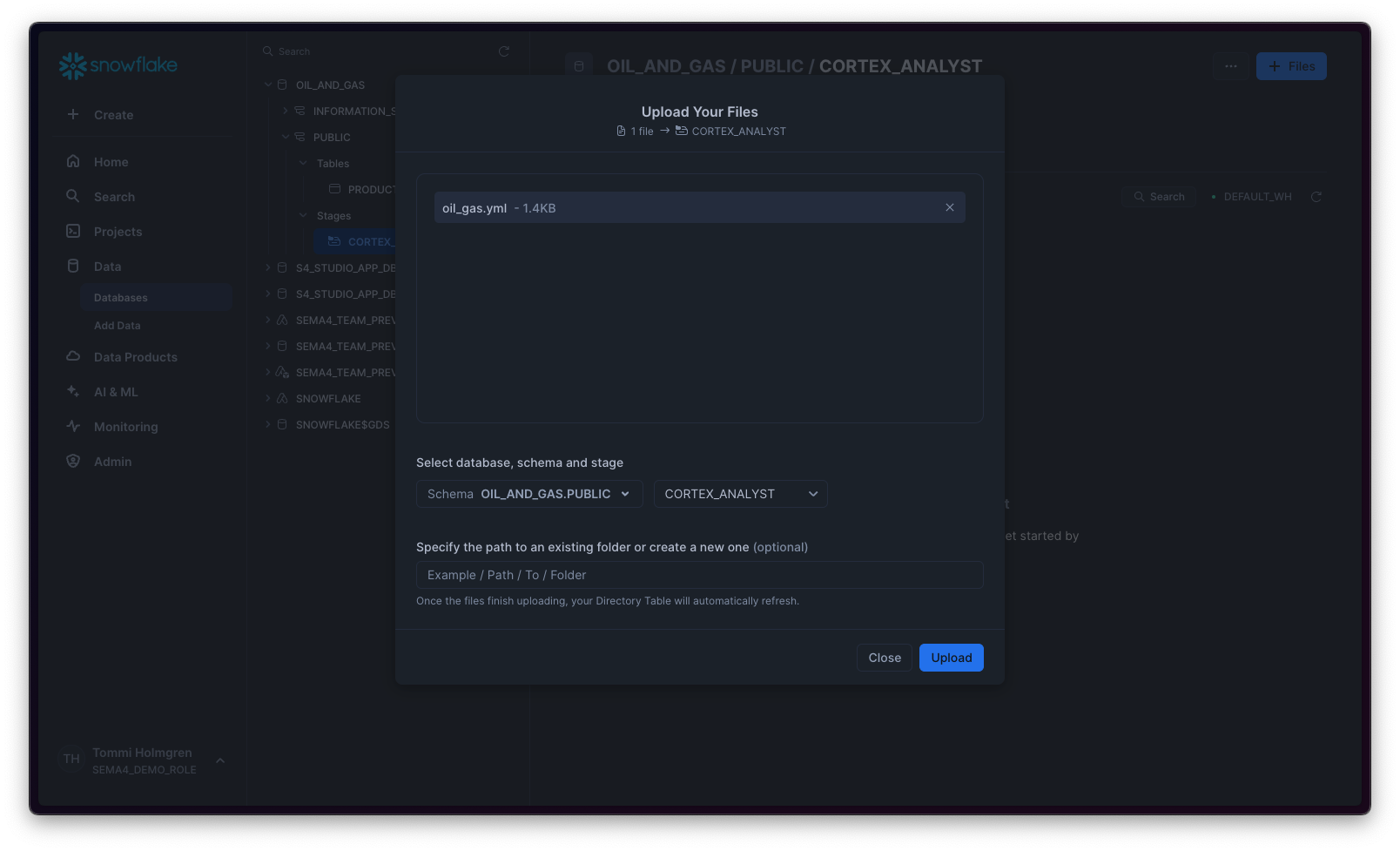Select the CORTEX stage in the tree
This screenshot has height=851, width=1400.
pyautogui.click(x=355, y=241)
